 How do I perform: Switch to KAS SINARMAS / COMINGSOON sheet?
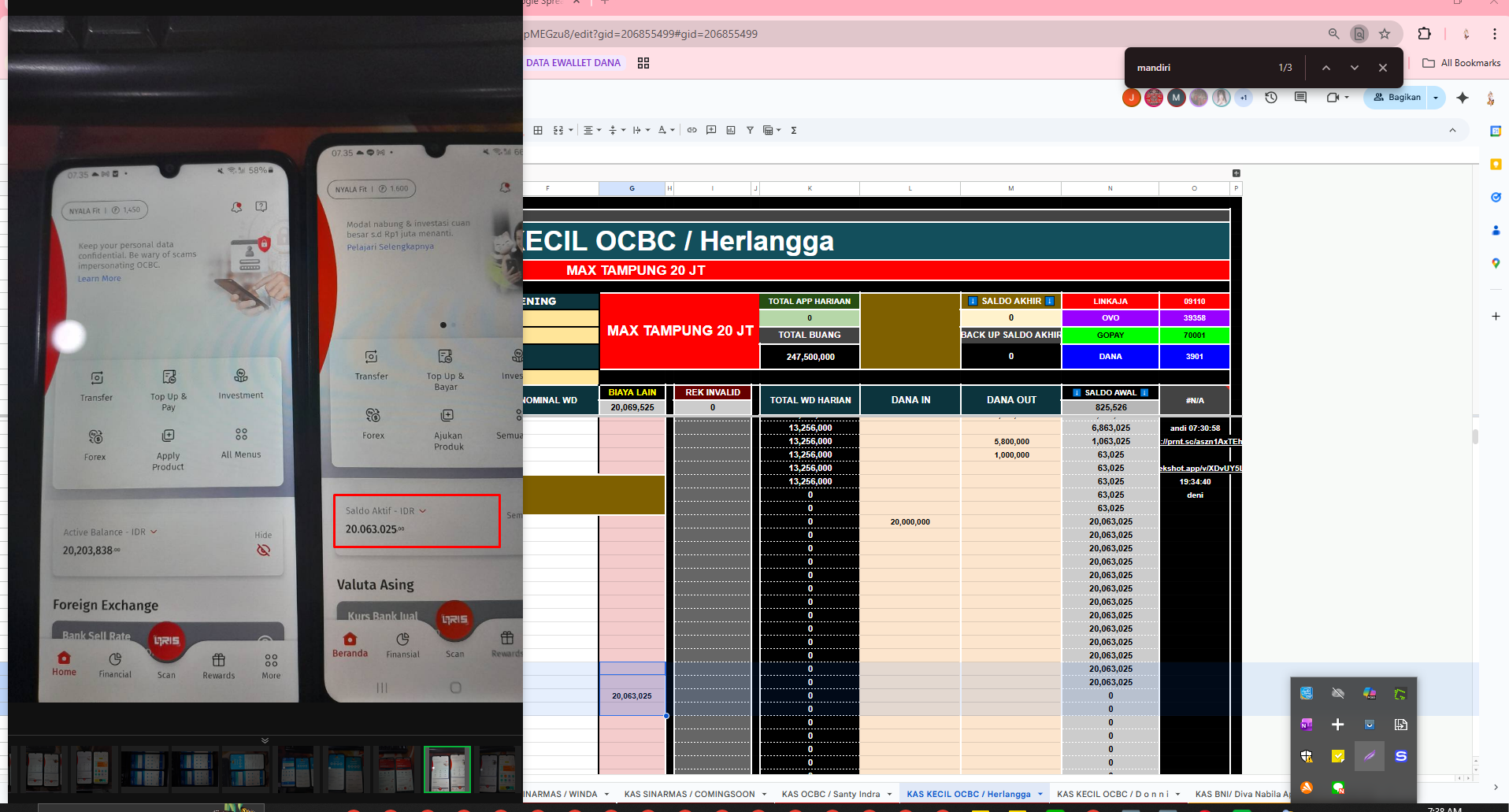click(x=689, y=794)
